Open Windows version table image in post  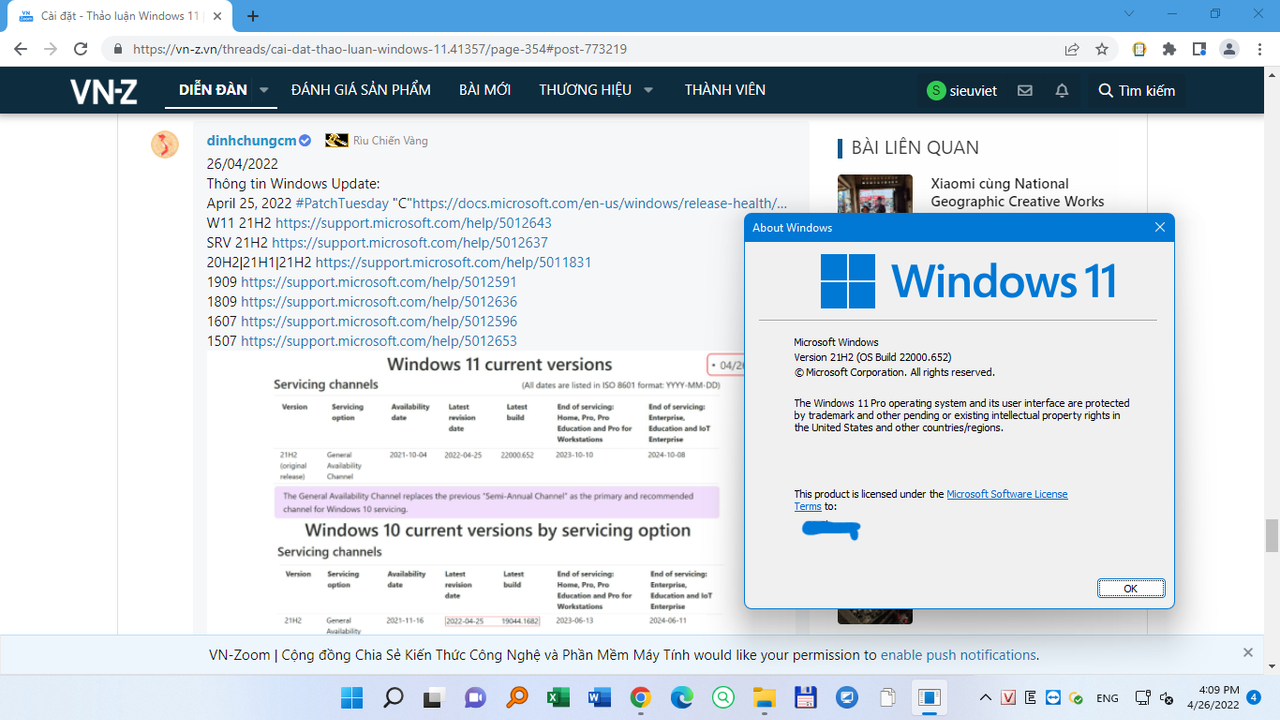(476, 492)
